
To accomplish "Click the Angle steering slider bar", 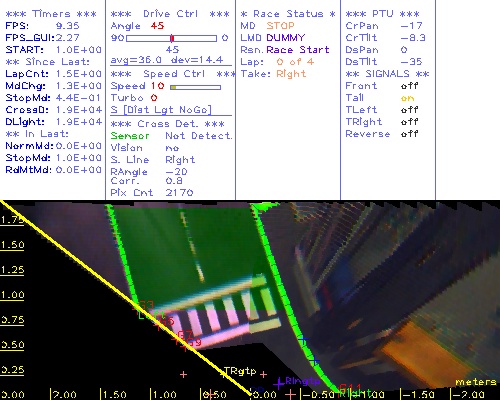I will (171, 38).
